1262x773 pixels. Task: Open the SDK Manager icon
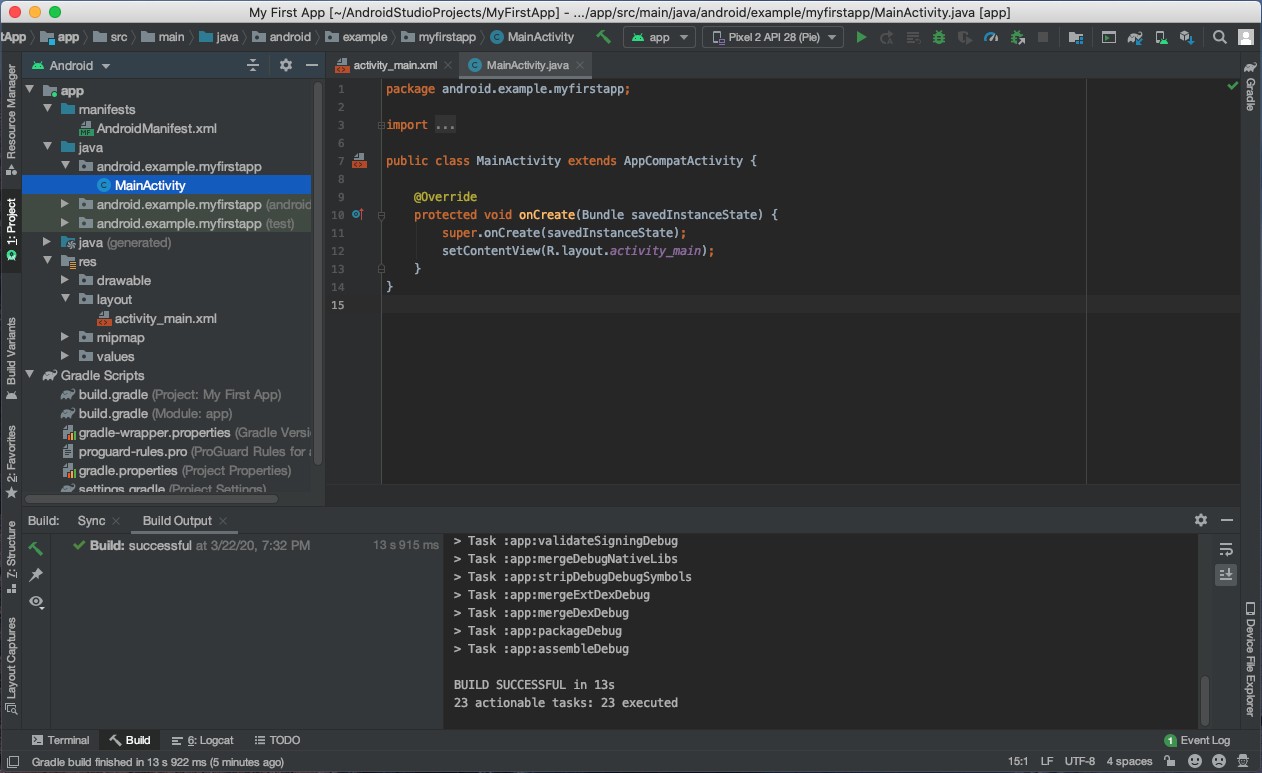[1187, 37]
